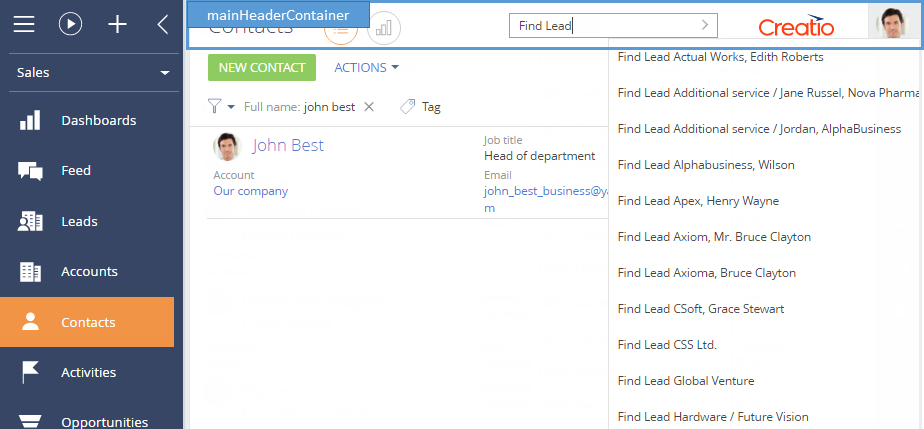924x429 pixels.
Task: Click the plus quick-add icon
Action: coord(118,25)
